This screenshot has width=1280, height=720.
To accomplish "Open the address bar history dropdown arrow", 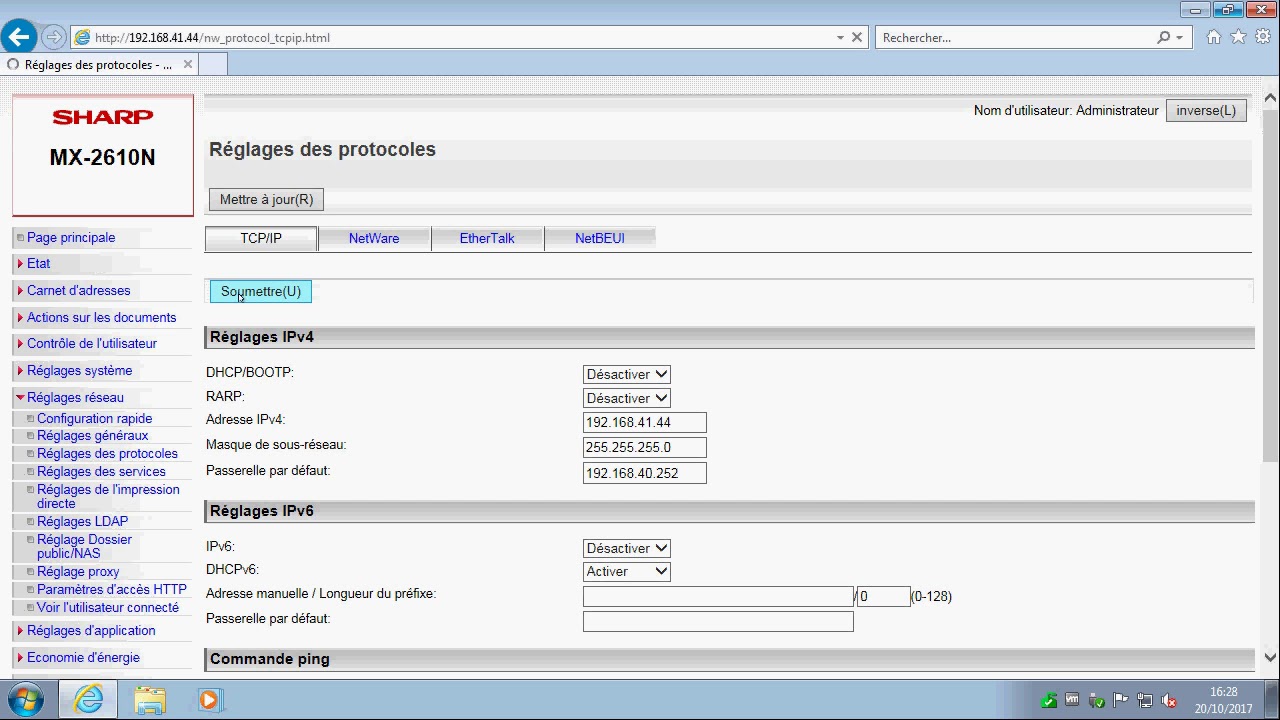I will pos(840,38).
